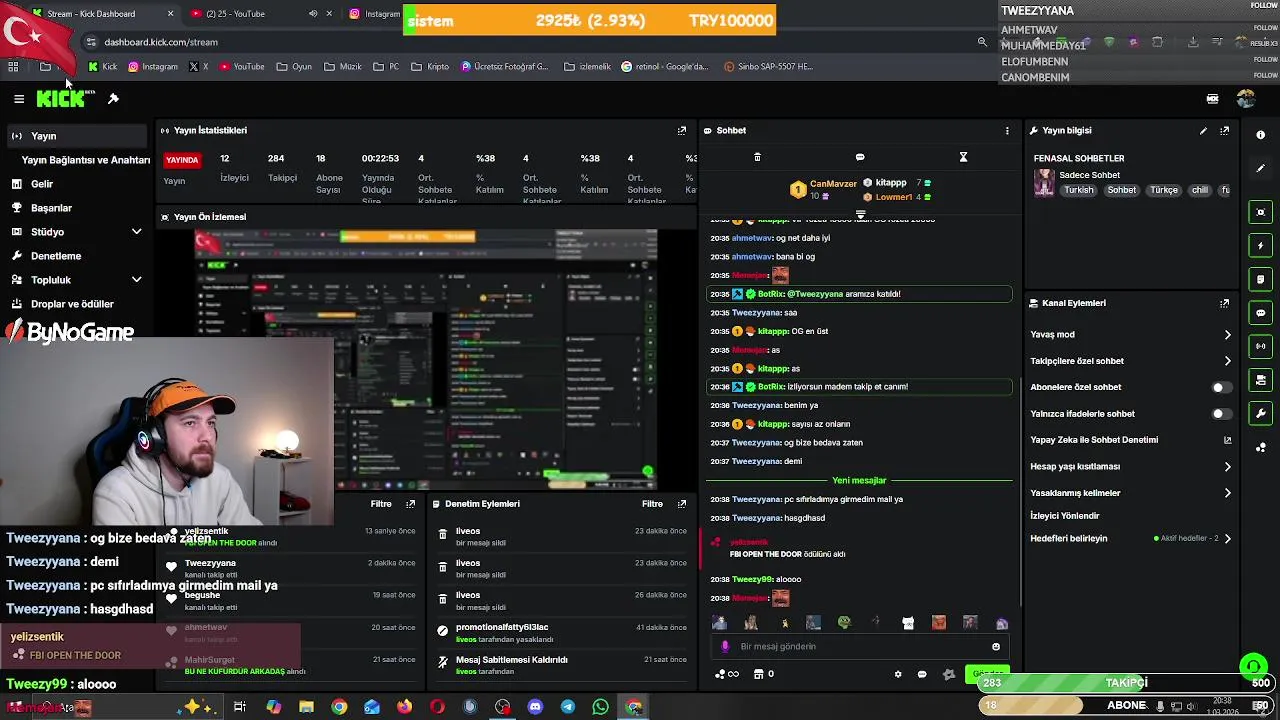Open Yapay Zeka ile Sohbet Denetimi link
Image resolution: width=1280 pixels, height=720 pixels.
[1130, 440]
